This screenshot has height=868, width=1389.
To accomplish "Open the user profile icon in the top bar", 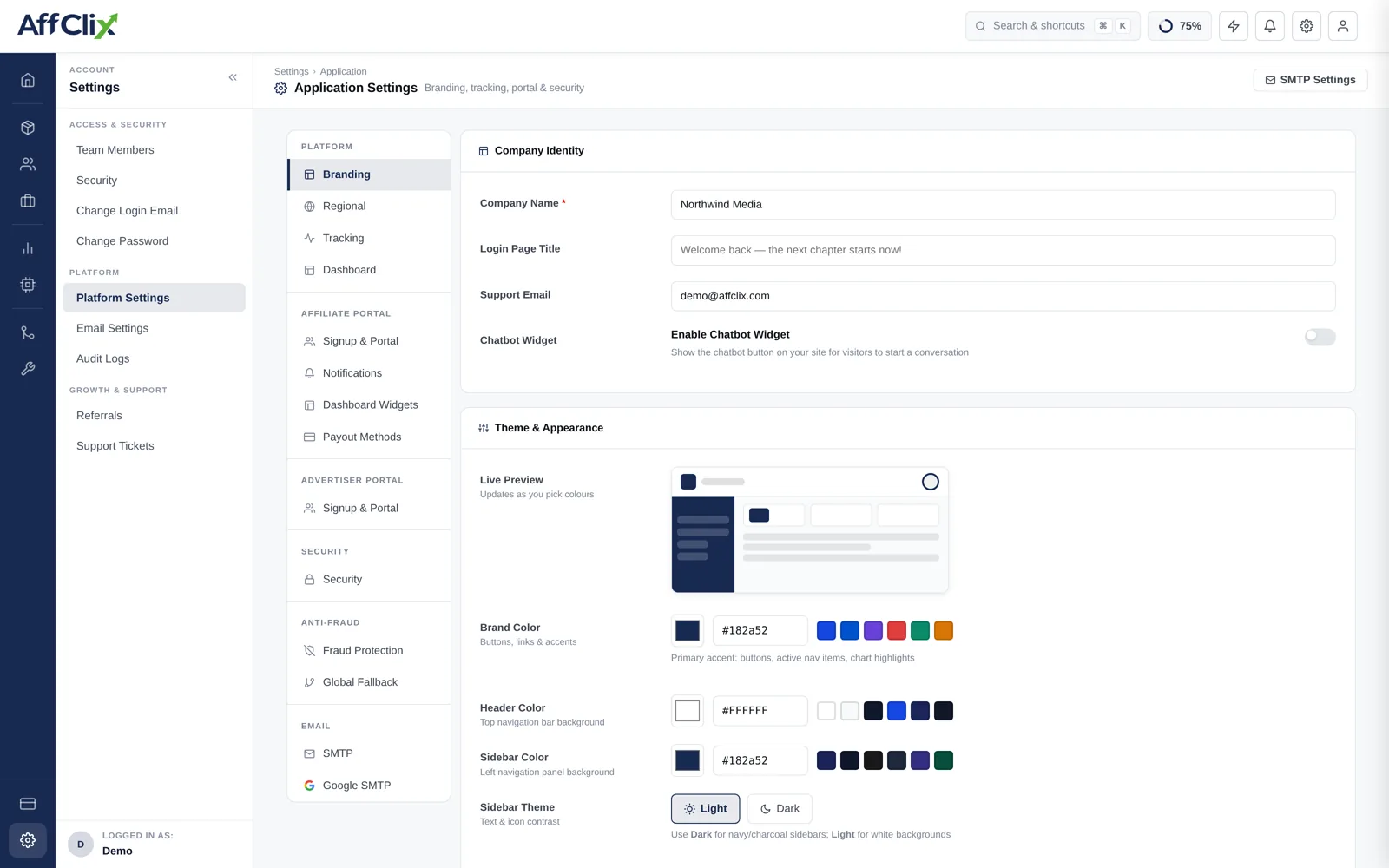I will pyautogui.click(x=1343, y=26).
